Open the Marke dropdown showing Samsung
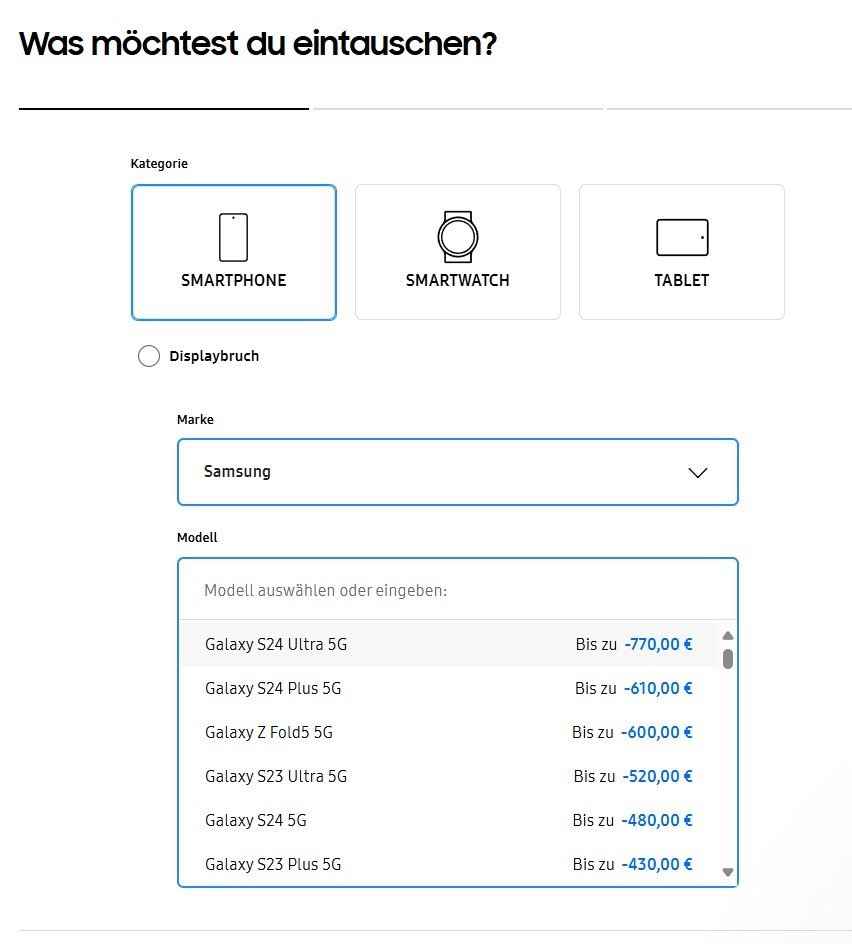 tap(440, 472)
